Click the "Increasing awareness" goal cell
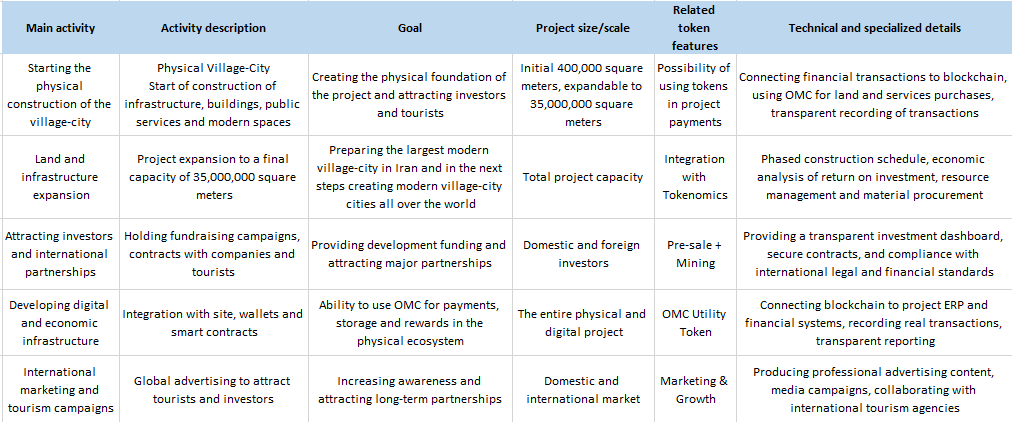1012x422 pixels. [408, 390]
